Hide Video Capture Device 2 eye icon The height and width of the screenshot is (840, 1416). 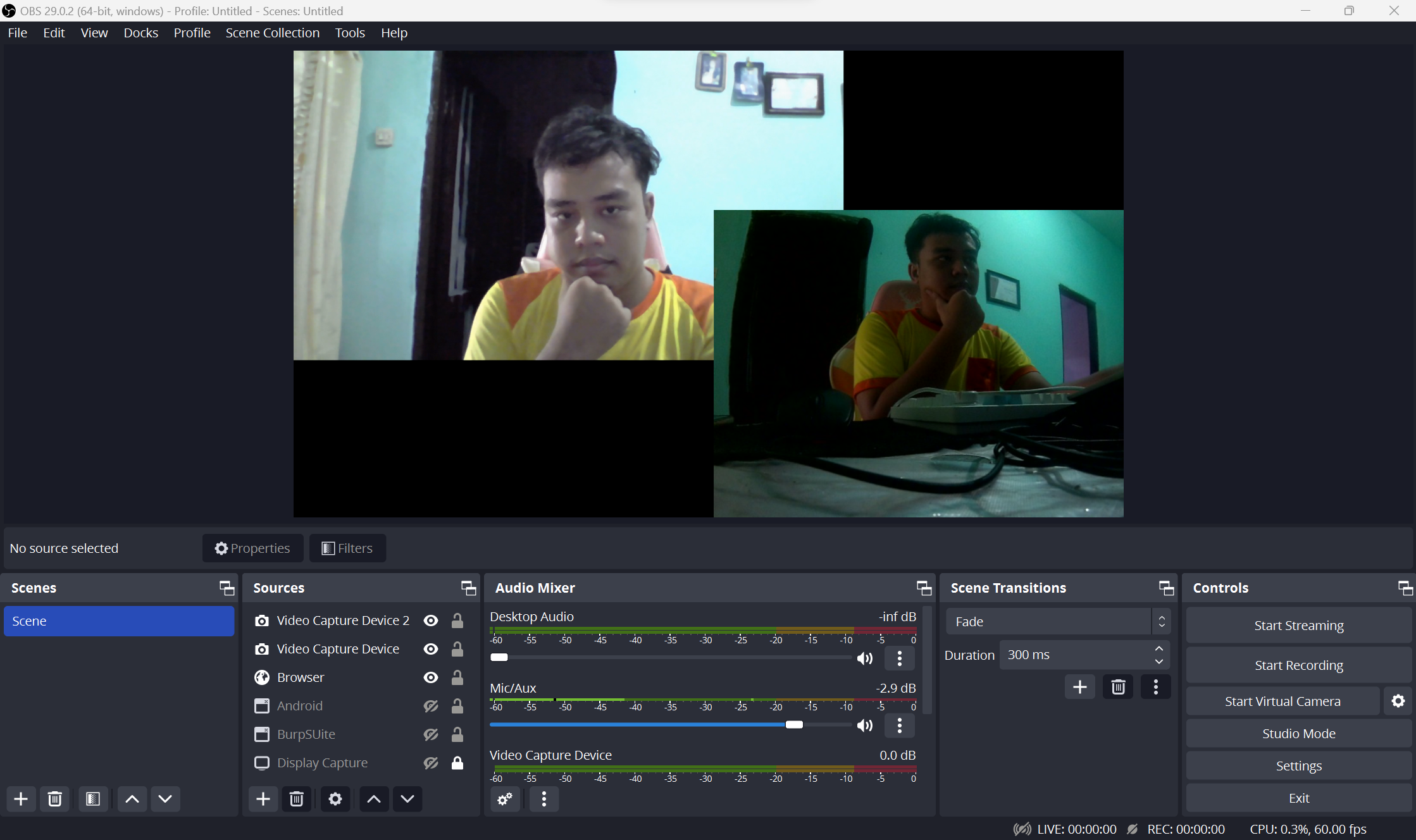431,621
